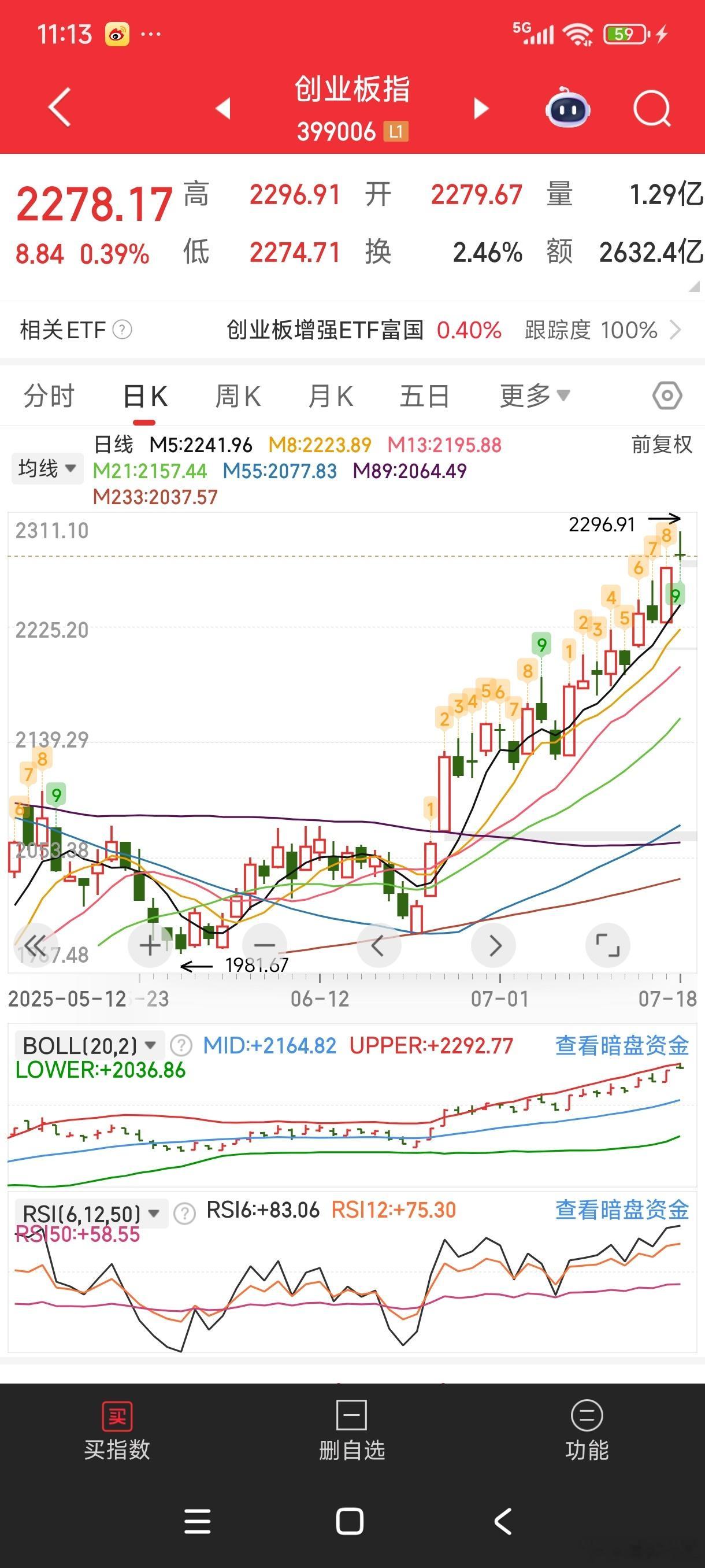
Task: Tap 删自选 to remove from watchlist
Action: 351,1431
